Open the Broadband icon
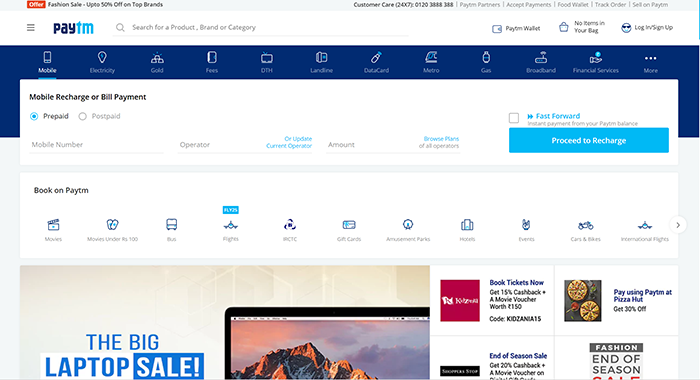 coord(541,58)
